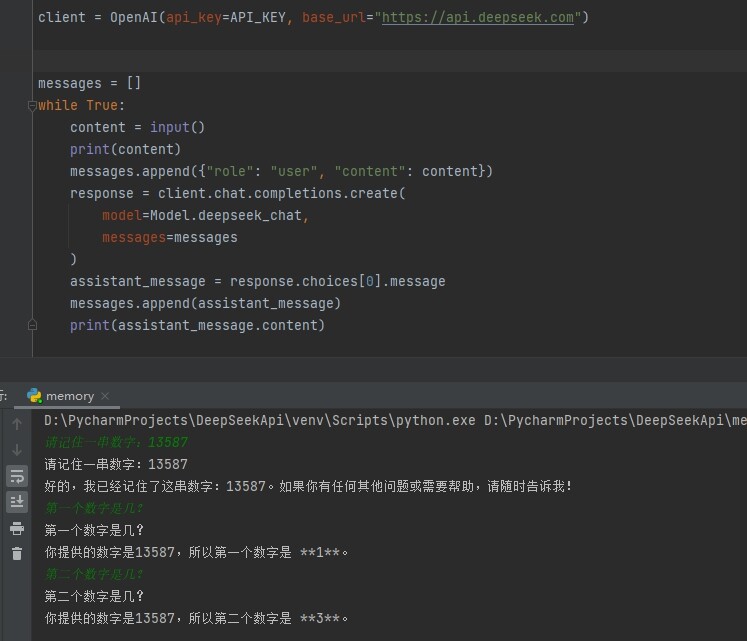Click the messages = [] assignment line

pos(89,84)
